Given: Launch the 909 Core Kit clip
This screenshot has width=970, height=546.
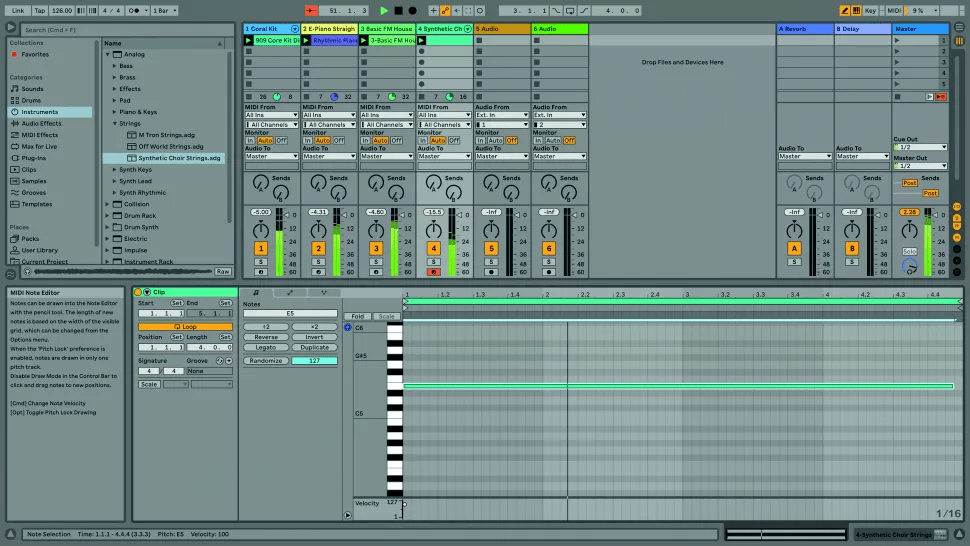Looking at the screenshot, I should [249, 40].
